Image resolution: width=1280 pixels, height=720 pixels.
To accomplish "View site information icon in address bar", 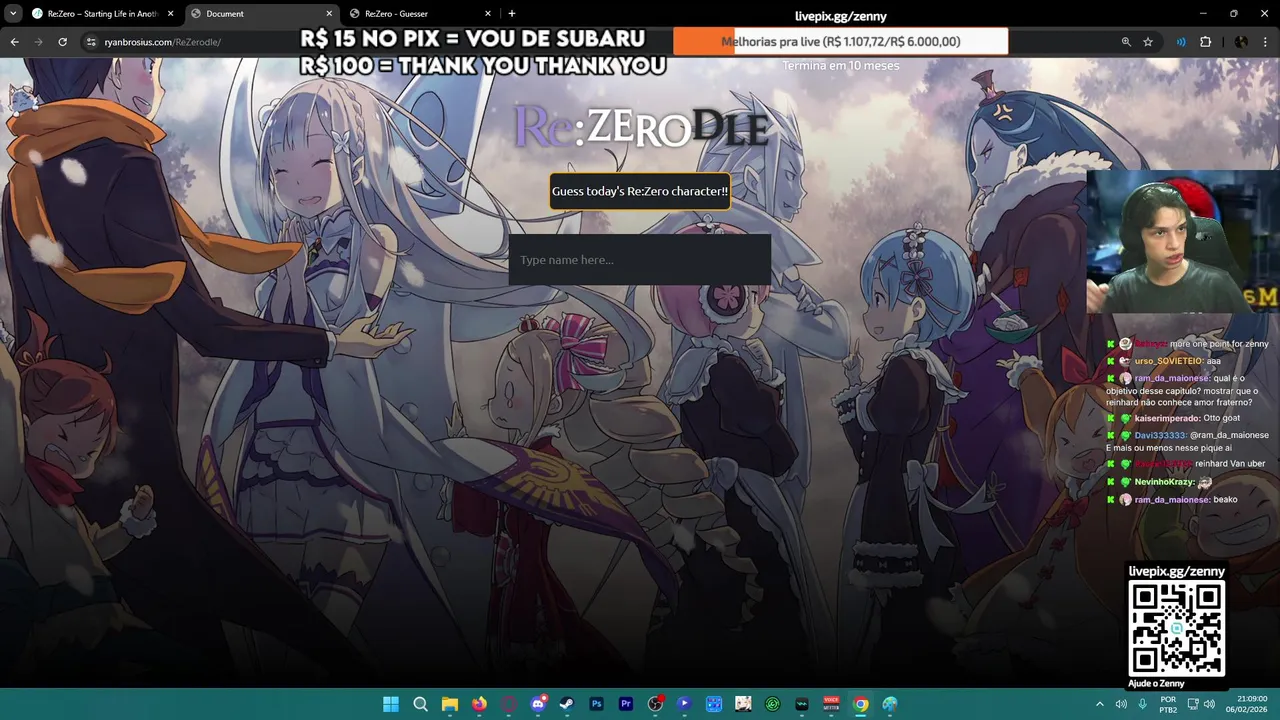I will pos(91,42).
